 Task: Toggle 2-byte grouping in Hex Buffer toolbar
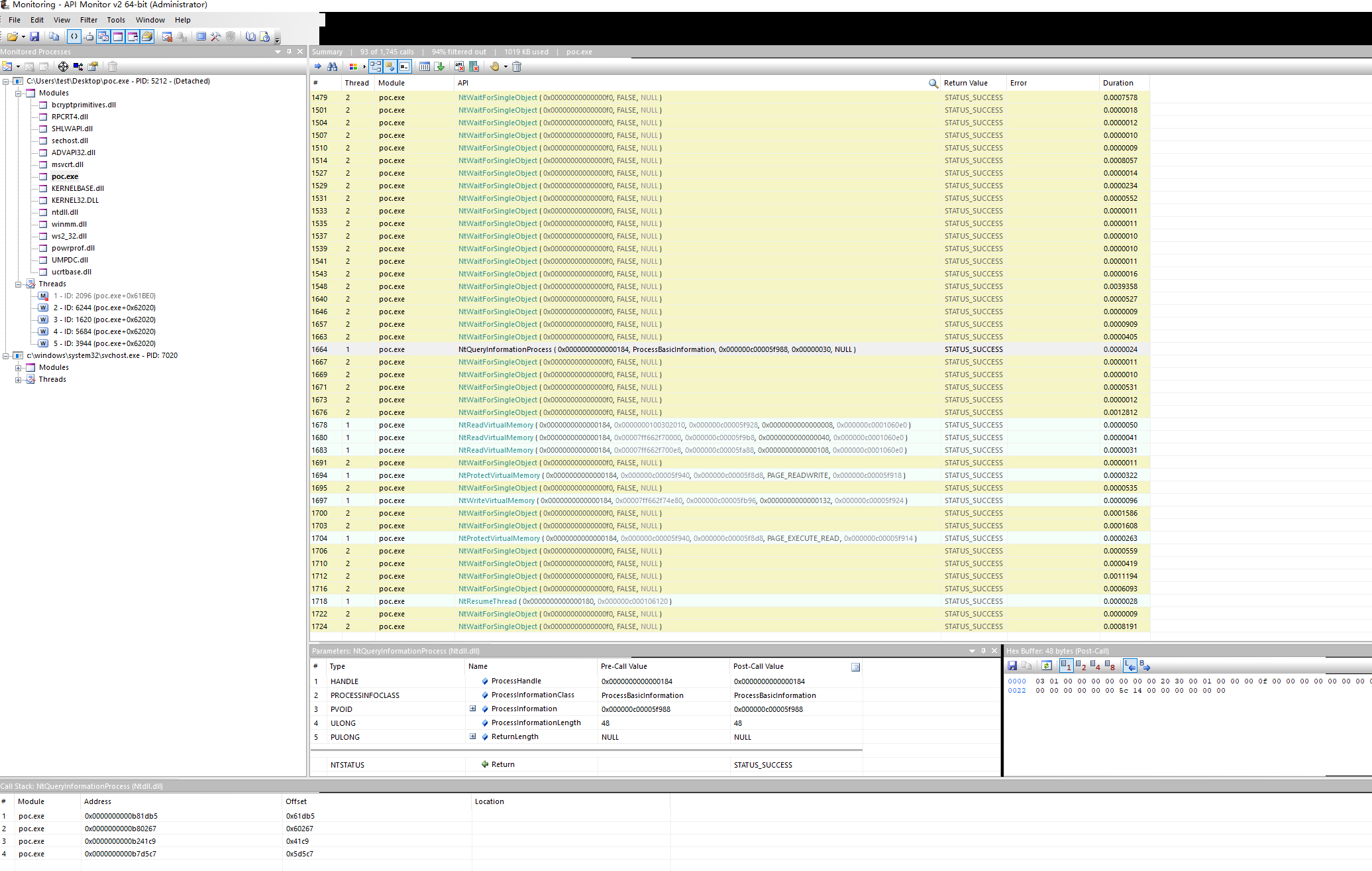point(1081,666)
